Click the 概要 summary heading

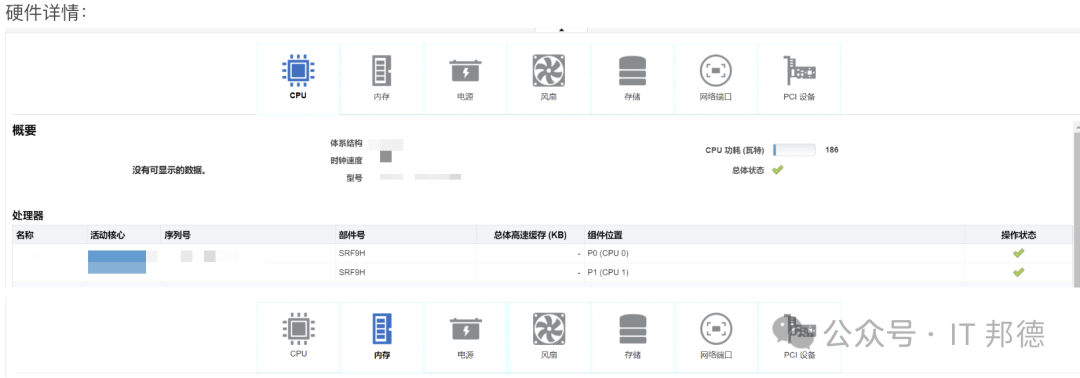coord(24,131)
